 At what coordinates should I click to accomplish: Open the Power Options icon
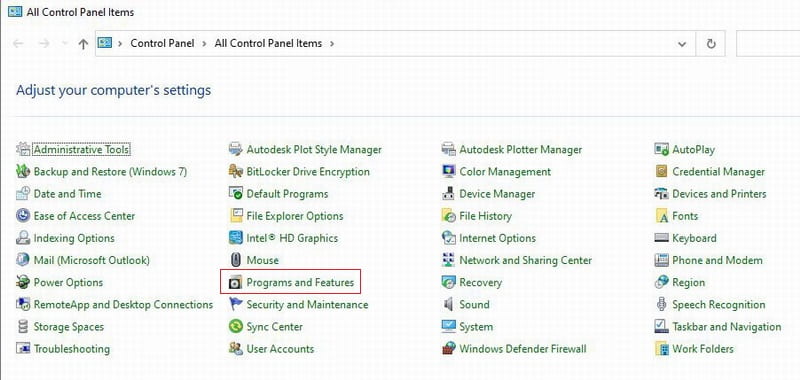pos(23,282)
